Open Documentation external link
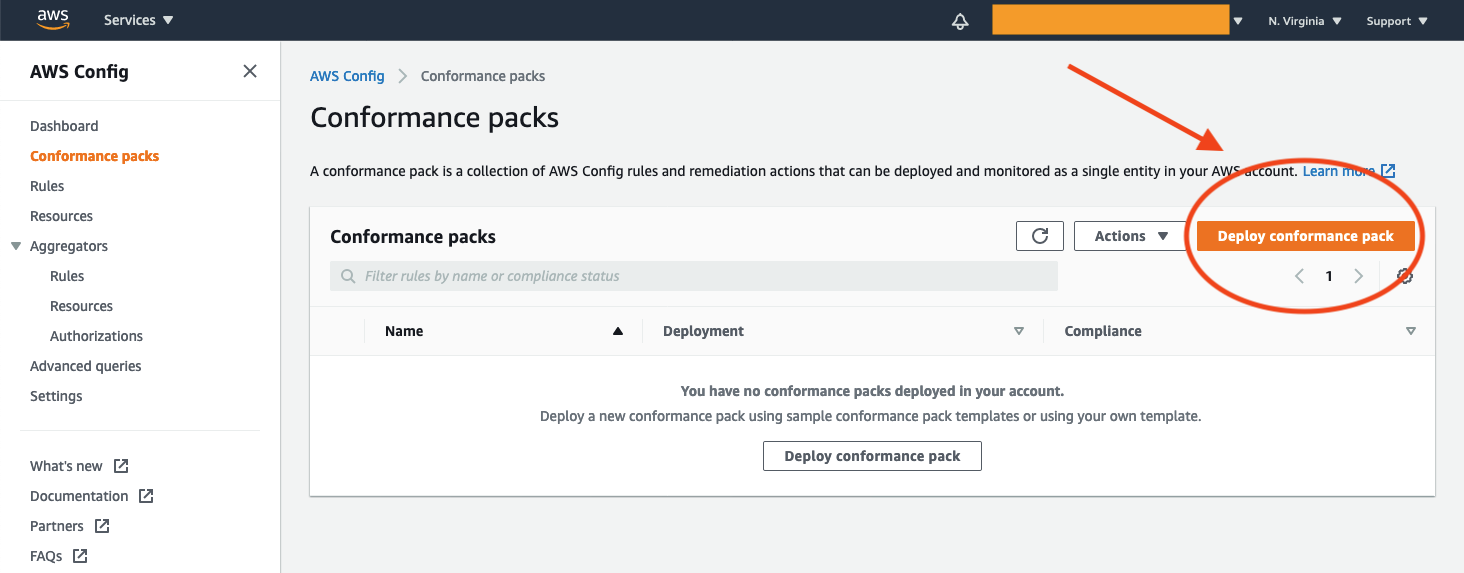1464x573 pixels. pyautogui.click(x=91, y=496)
